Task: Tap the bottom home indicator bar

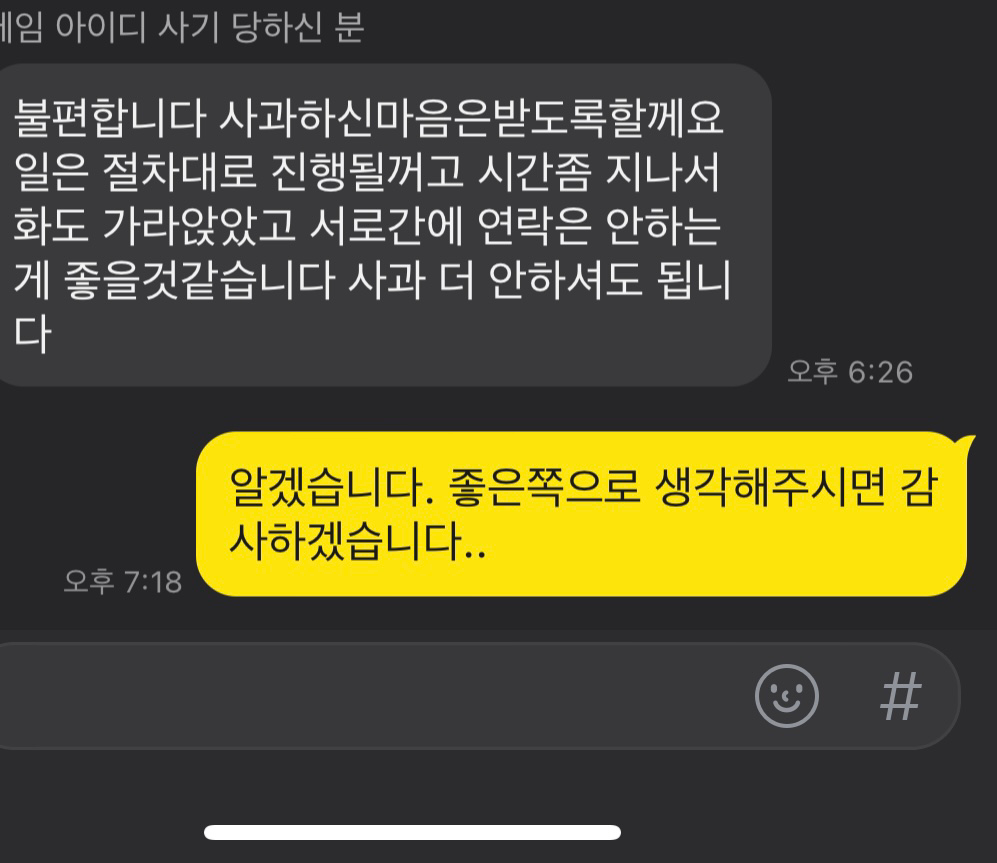Action: coord(412,832)
